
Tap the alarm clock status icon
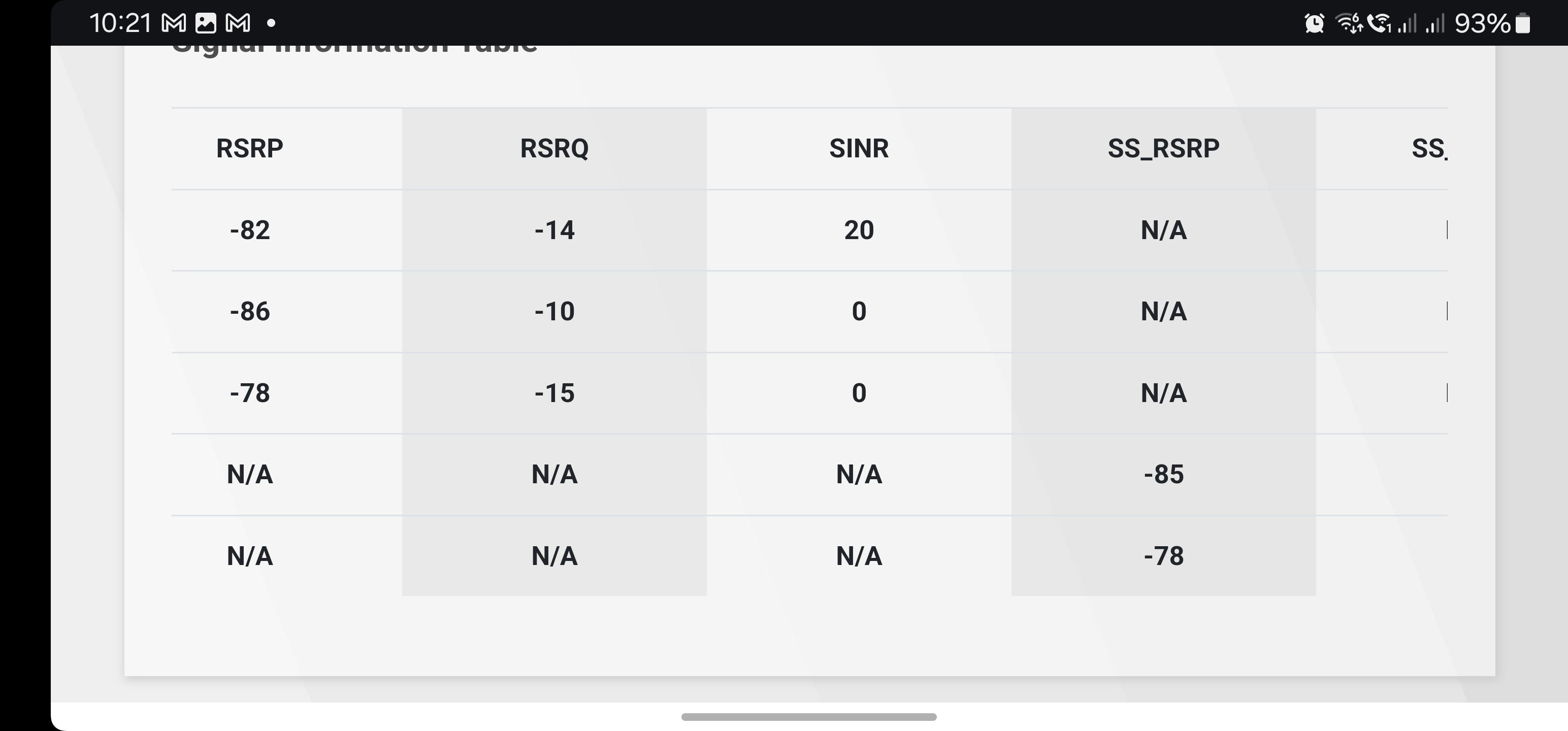[x=1314, y=23]
